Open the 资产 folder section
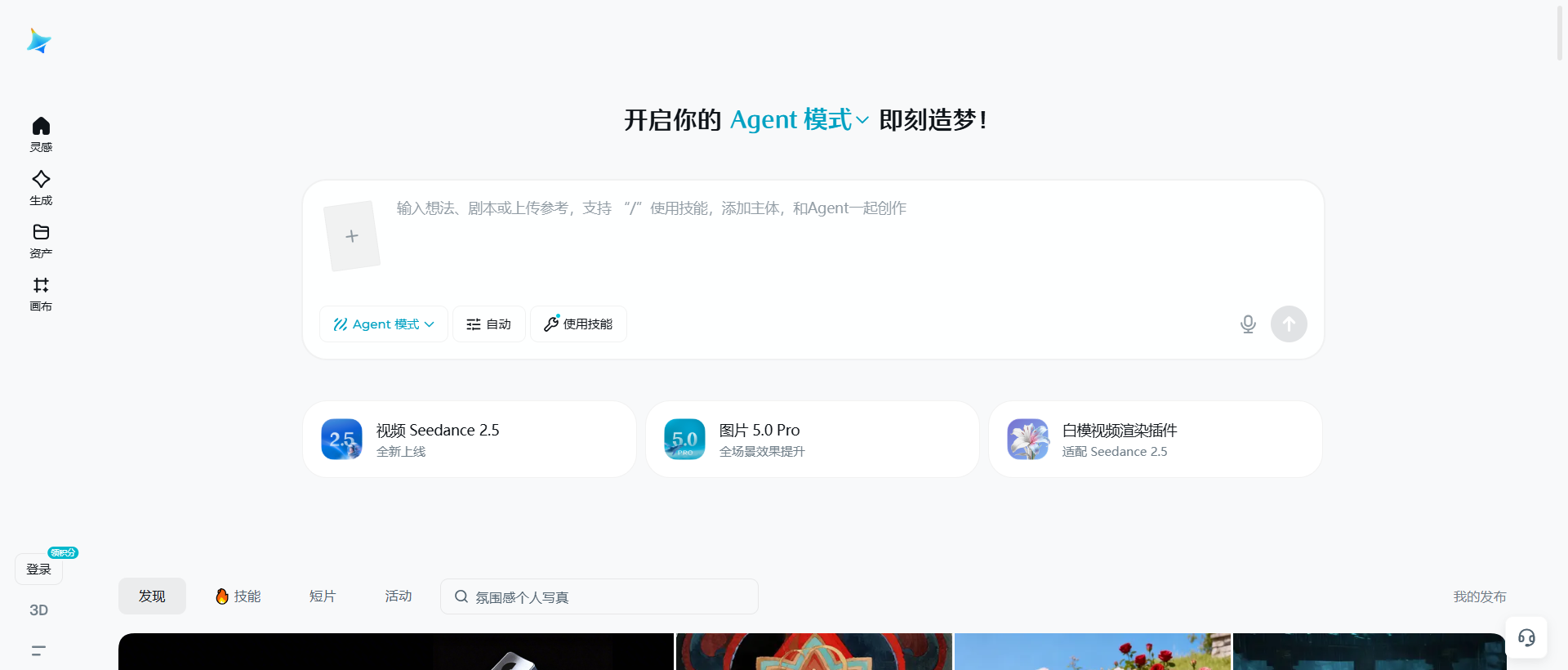The image size is (1568, 670). [41, 241]
